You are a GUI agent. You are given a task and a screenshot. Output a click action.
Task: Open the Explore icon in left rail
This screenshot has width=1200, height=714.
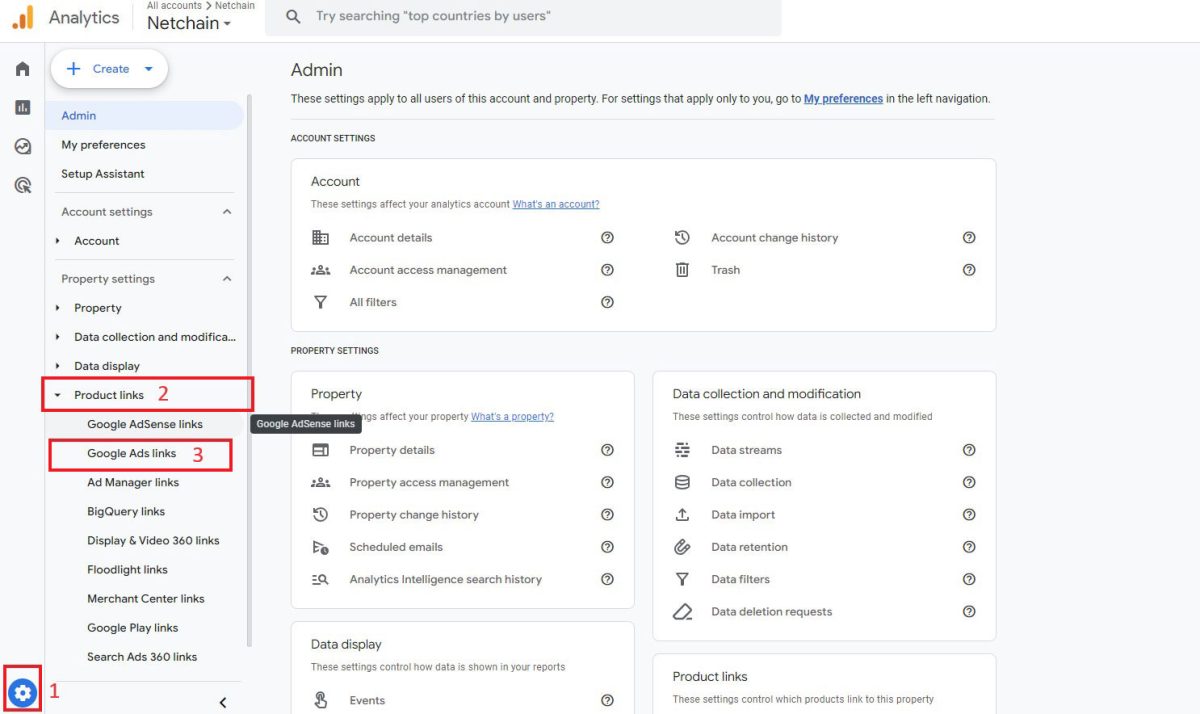[22, 146]
